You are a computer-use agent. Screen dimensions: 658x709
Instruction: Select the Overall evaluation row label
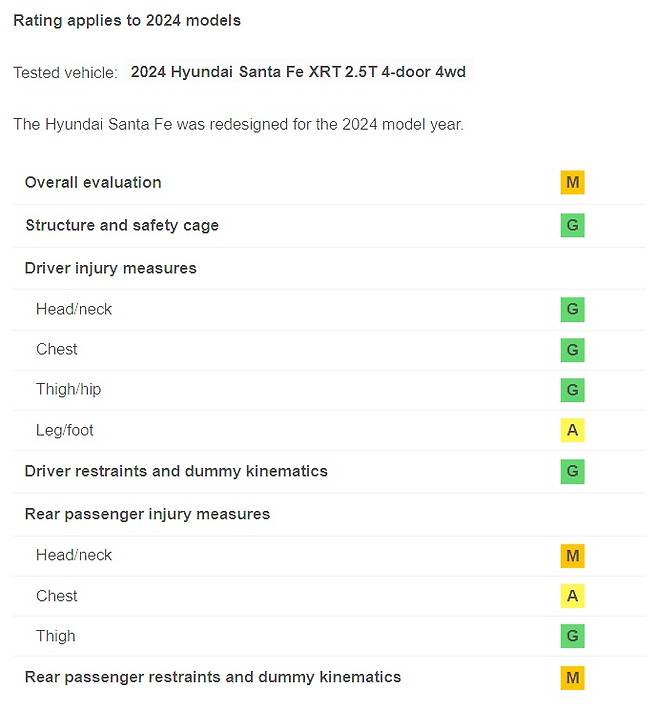coord(93,183)
